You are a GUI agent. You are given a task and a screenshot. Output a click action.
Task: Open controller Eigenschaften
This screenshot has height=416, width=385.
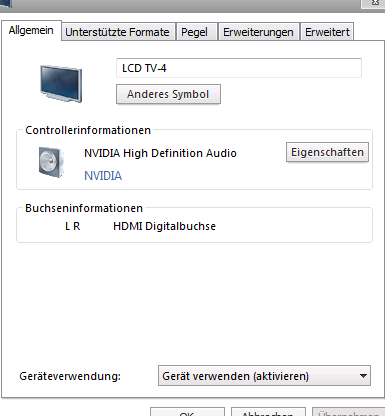(x=327, y=152)
